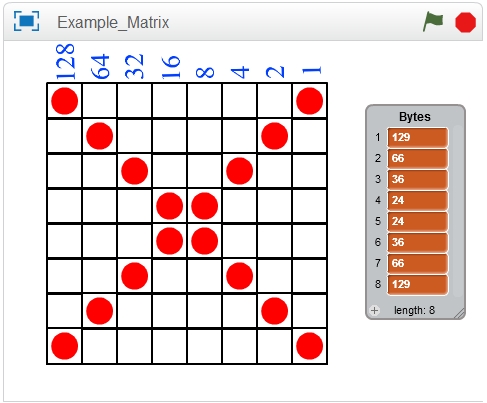Toggle red dot in row 2, column 64

(x=100, y=136)
